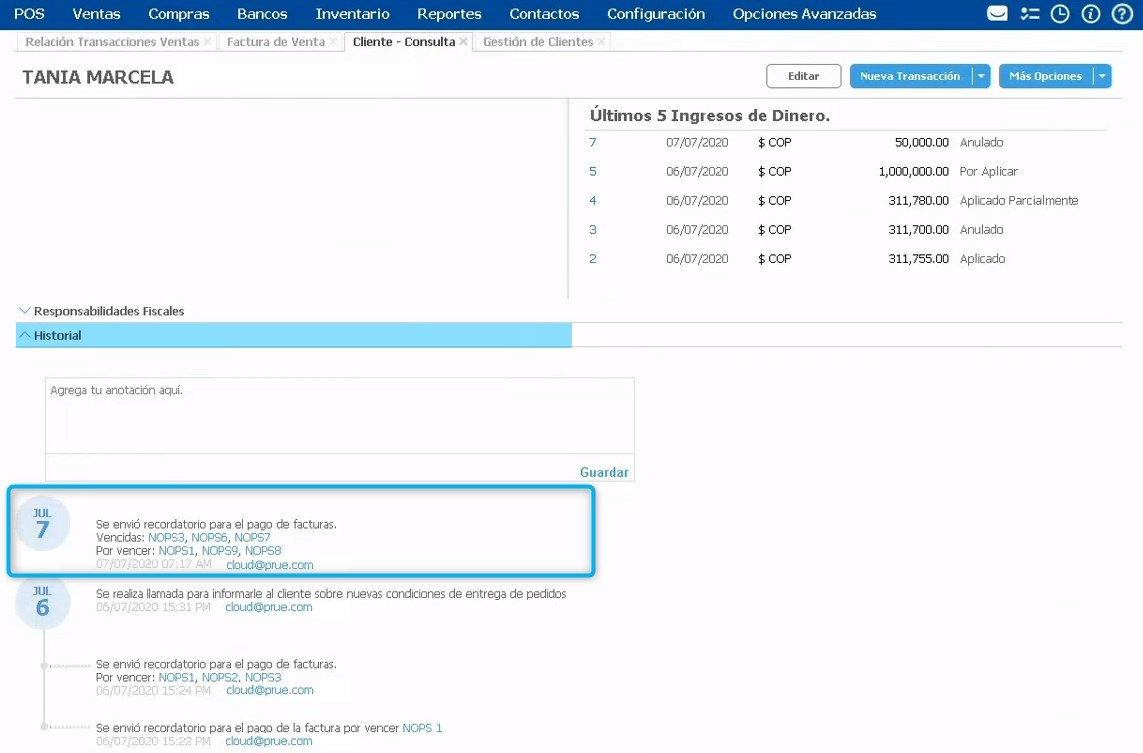The width and height of the screenshot is (1143, 753).
Task: Collapse the Historial section
Action: [26, 336]
